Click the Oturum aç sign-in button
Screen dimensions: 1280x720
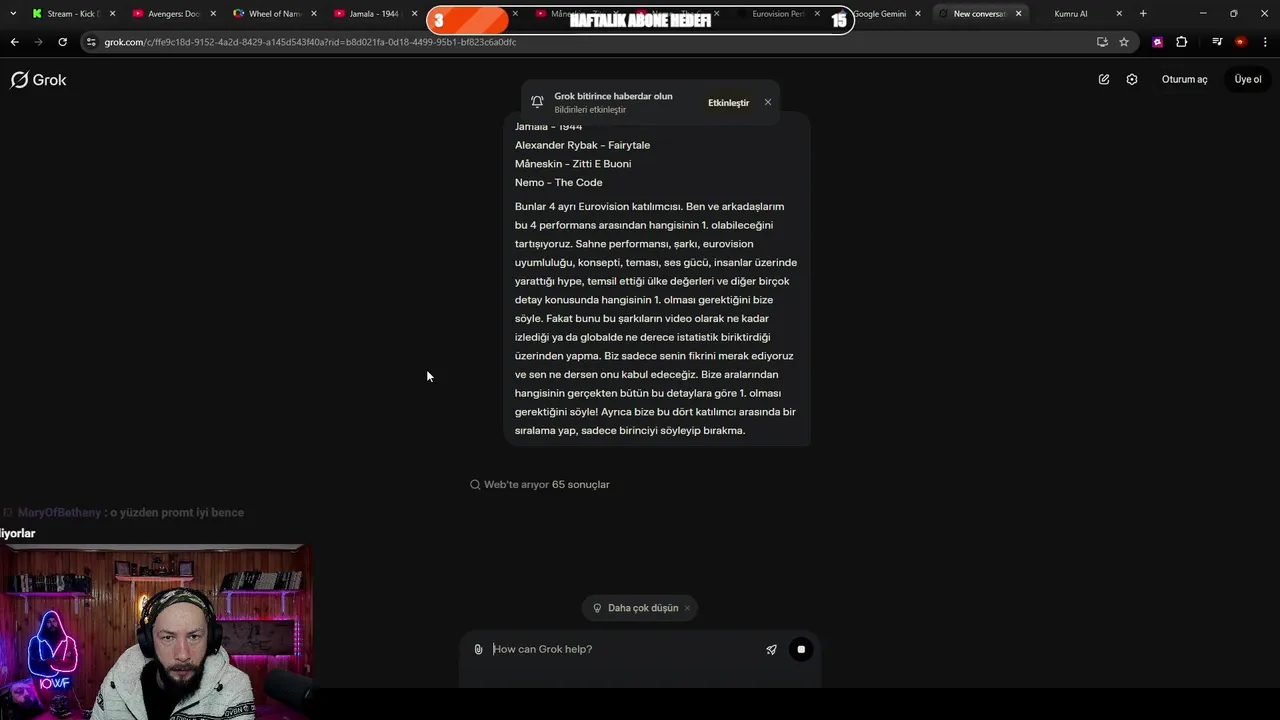coord(1184,79)
